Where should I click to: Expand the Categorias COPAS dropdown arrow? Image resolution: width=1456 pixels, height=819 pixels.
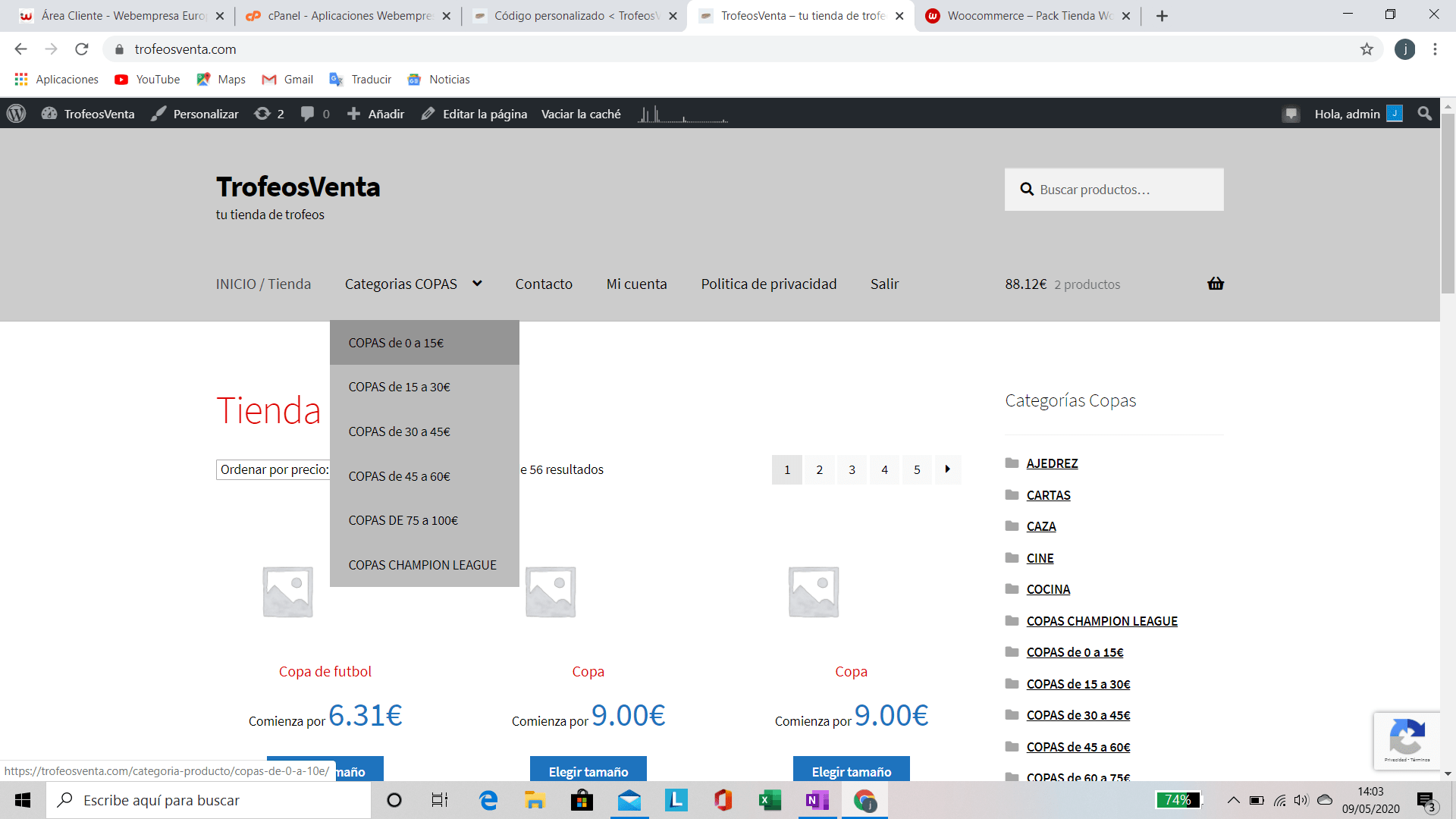[x=477, y=284]
